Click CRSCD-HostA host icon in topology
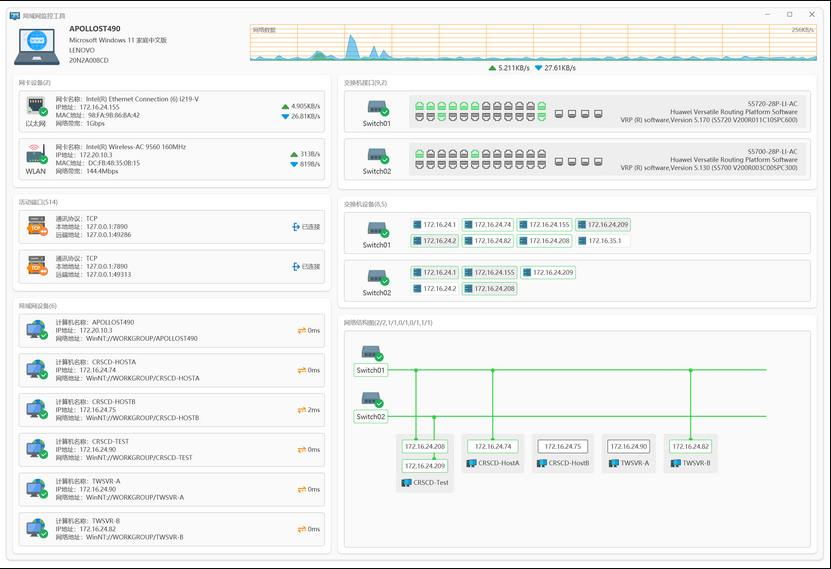Screen dimensions: 831x569 point(471,463)
